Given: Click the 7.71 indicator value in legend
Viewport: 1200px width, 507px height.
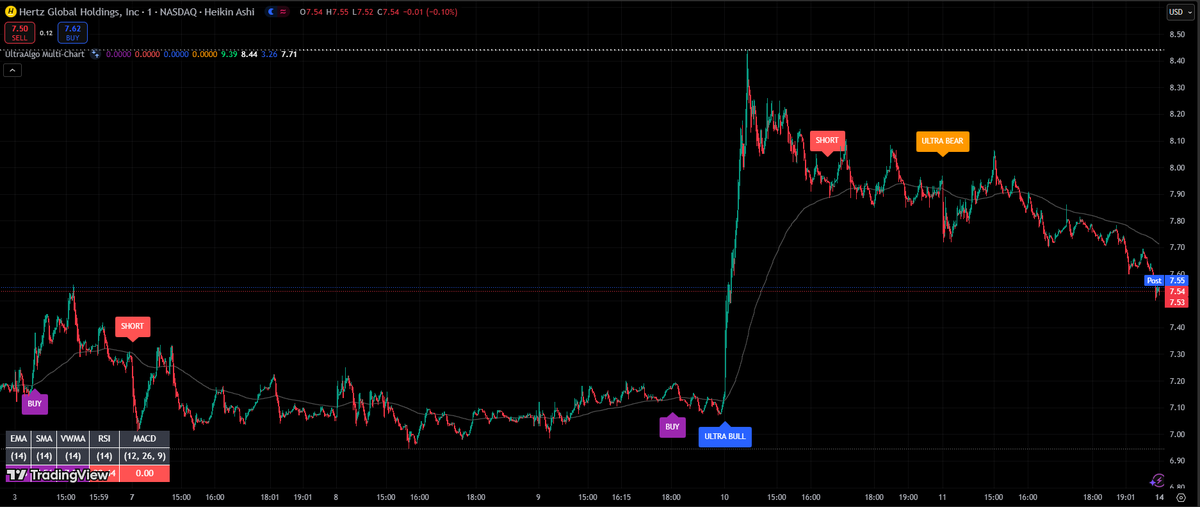Looking at the screenshot, I should [x=289, y=54].
